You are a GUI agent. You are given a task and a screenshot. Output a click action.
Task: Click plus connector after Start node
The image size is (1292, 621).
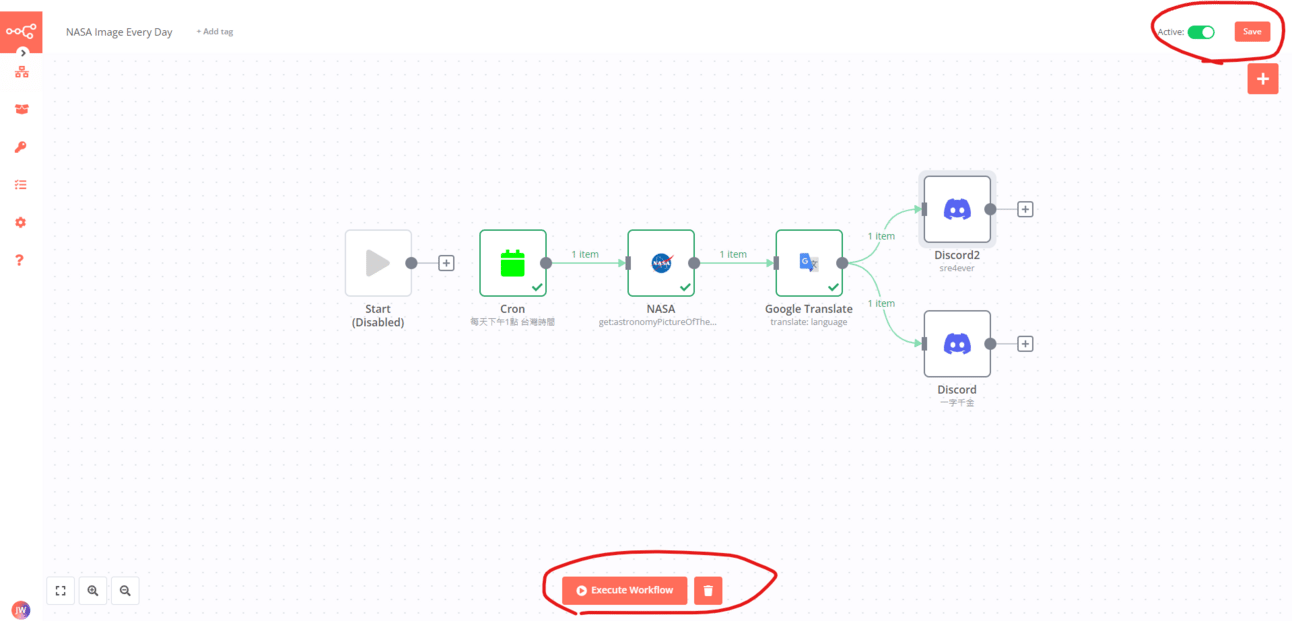pyautogui.click(x=447, y=263)
